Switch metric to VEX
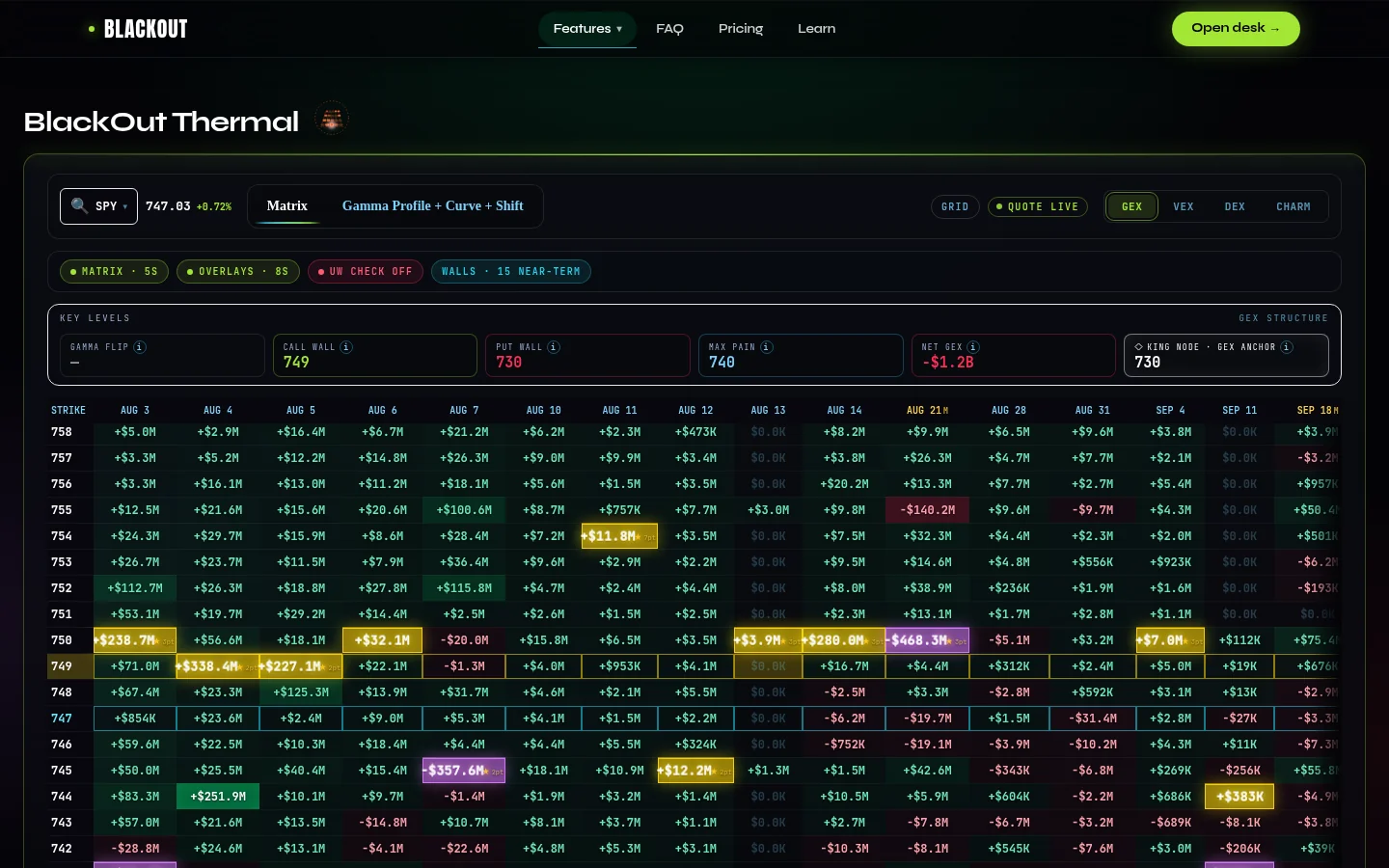The width and height of the screenshot is (1389, 868). tap(1184, 206)
